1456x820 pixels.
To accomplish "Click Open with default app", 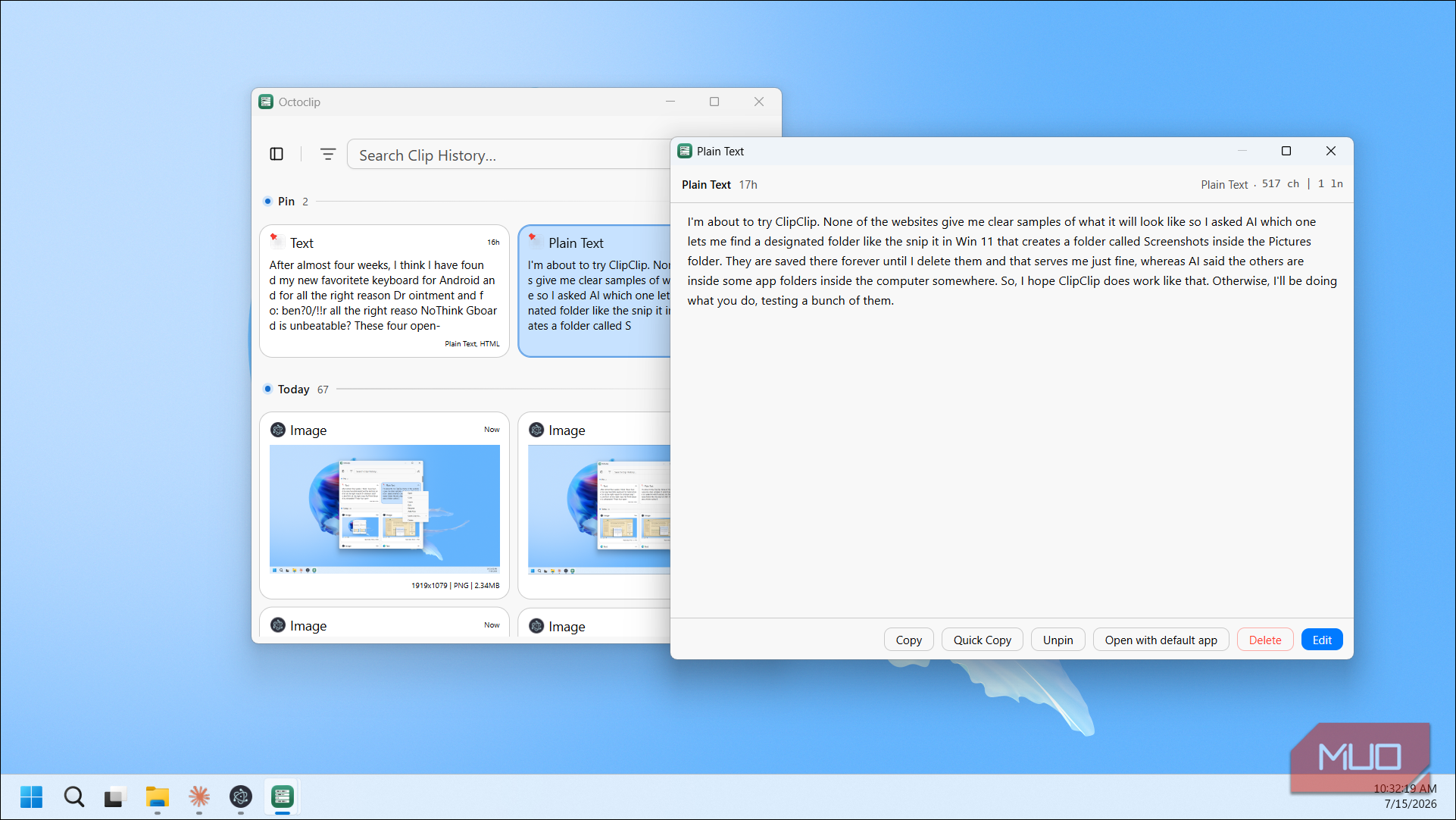I will pos(1161,640).
